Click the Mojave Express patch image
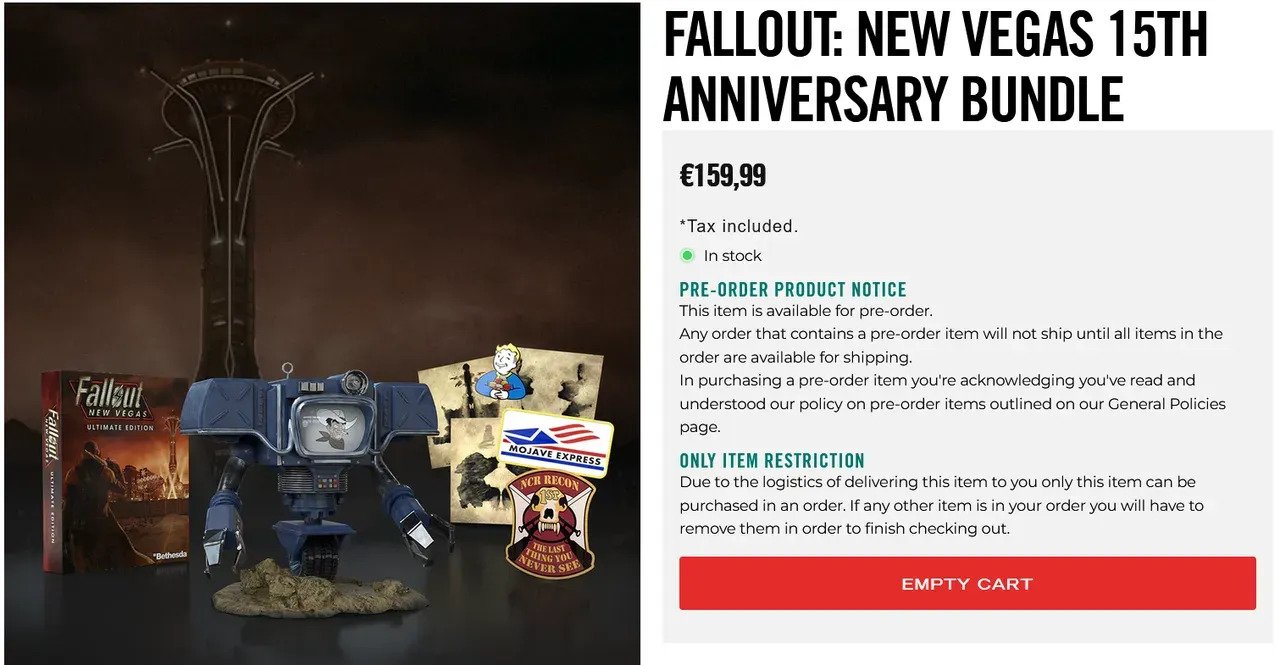 556,443
